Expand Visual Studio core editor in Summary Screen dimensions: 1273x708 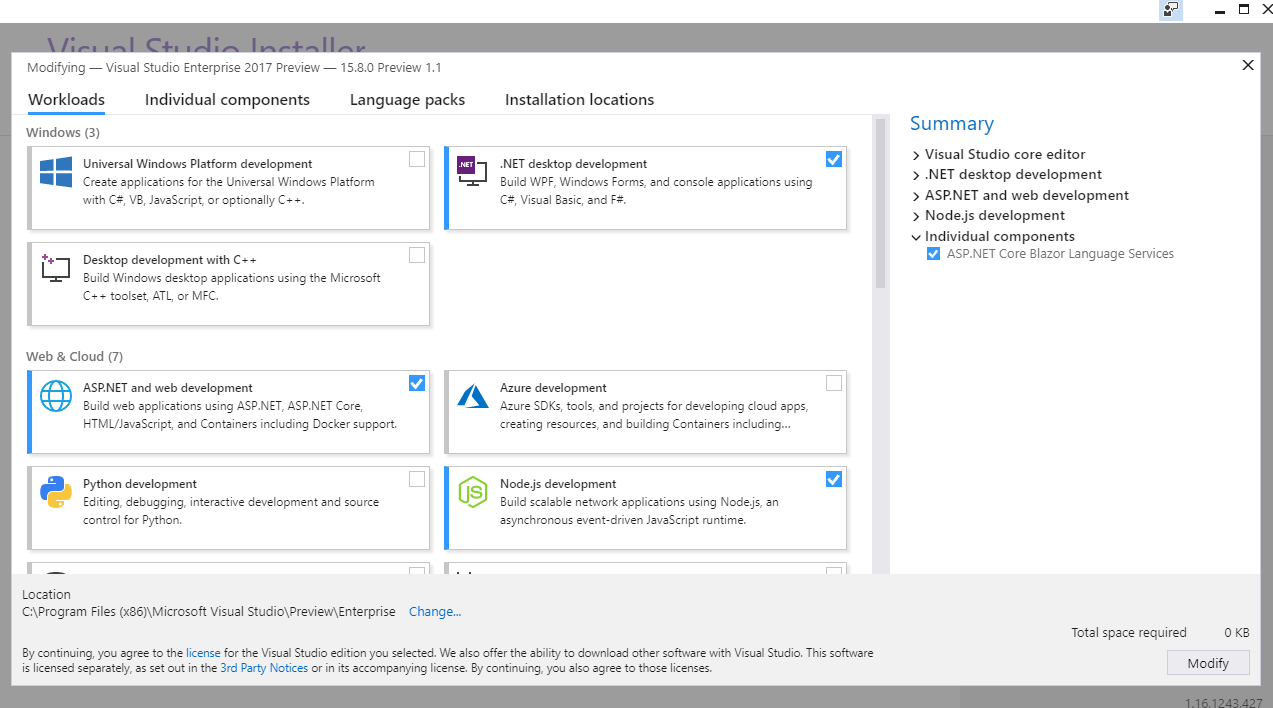[x=916, y=155]
